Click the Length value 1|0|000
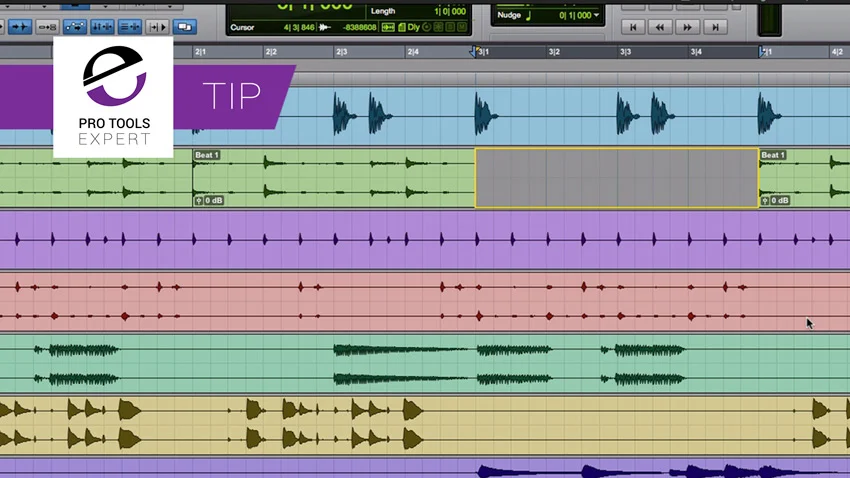Image resolution: width=850 pixels, height=478 pixels. (450, 11)
